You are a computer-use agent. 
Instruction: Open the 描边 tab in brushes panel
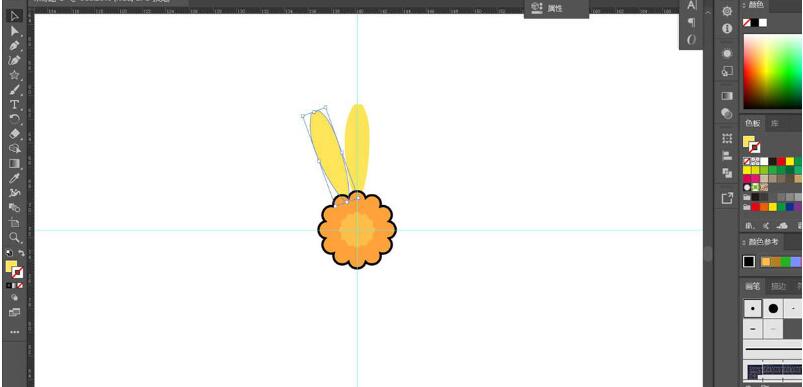pyautogui.click(x=778, y=286)
